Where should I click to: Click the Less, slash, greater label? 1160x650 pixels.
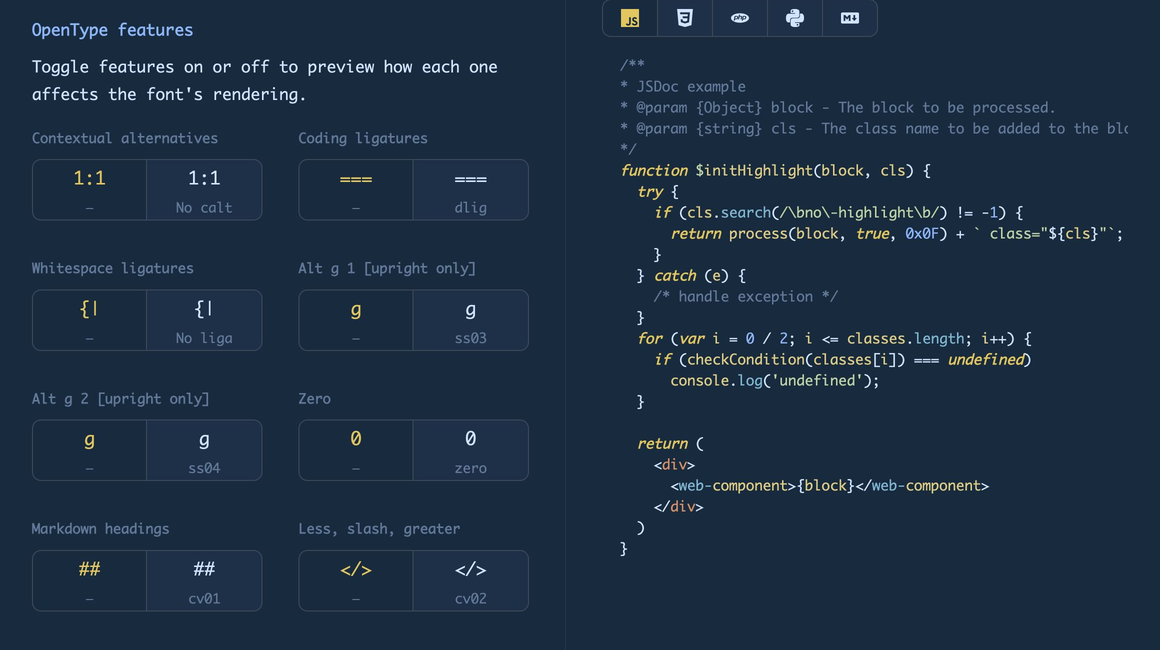(380, 529)
